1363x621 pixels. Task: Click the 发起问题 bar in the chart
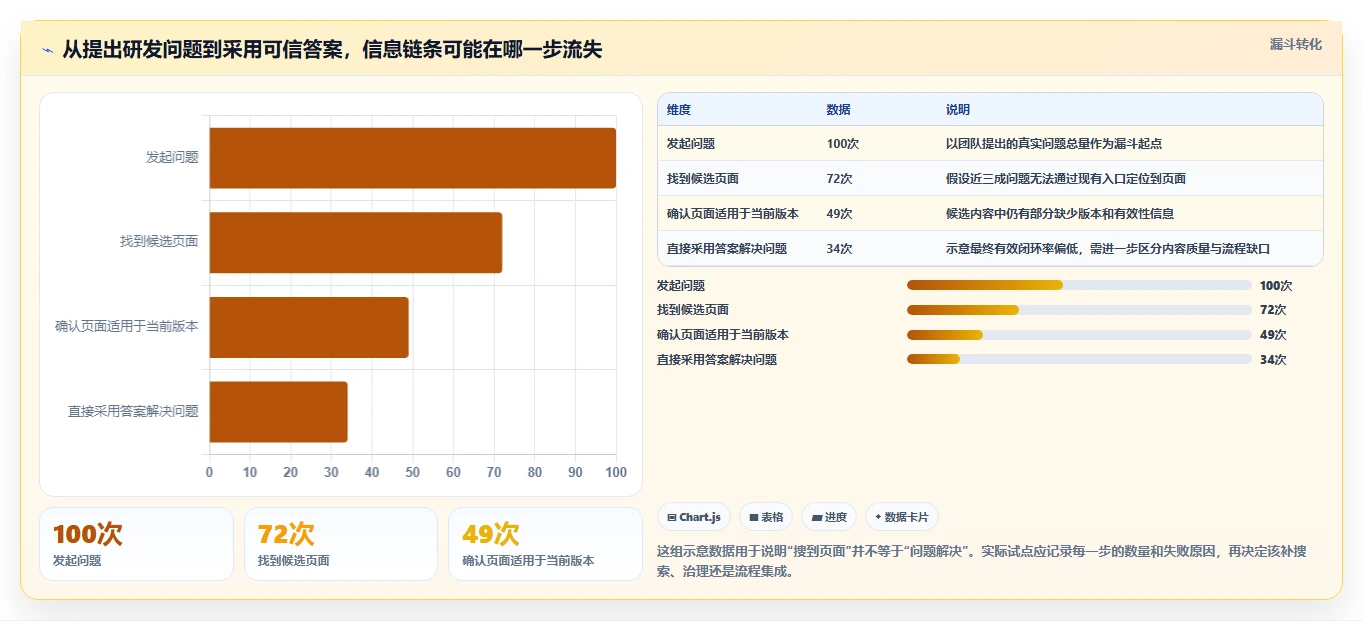coord(412,158)
